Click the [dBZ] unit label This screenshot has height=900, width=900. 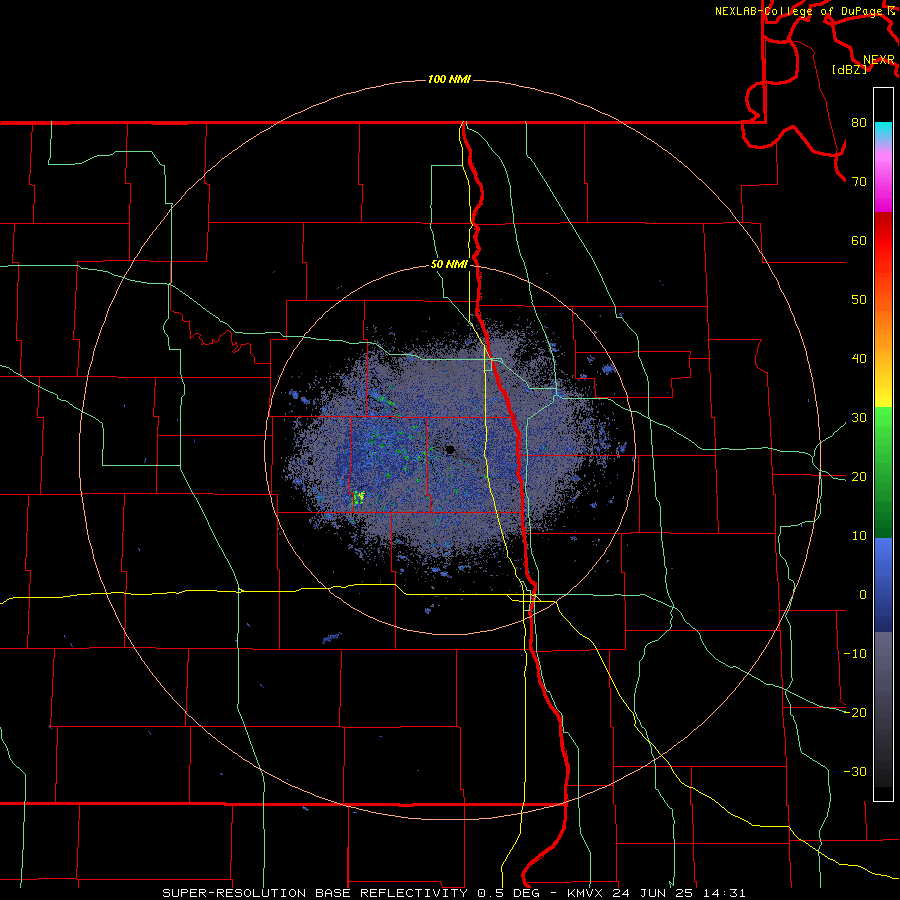point(849,70)
